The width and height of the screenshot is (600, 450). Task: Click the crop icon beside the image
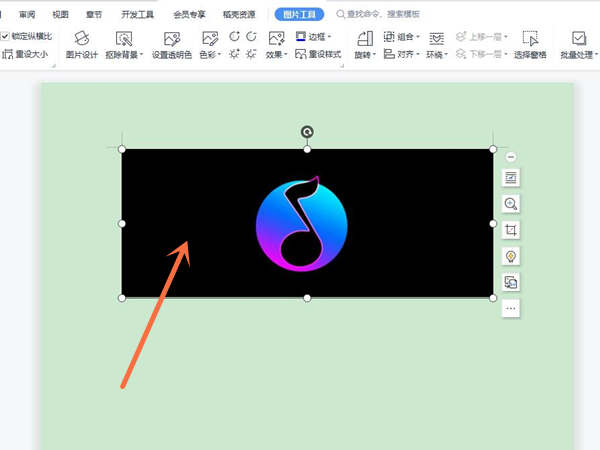[x=511, y=230]
